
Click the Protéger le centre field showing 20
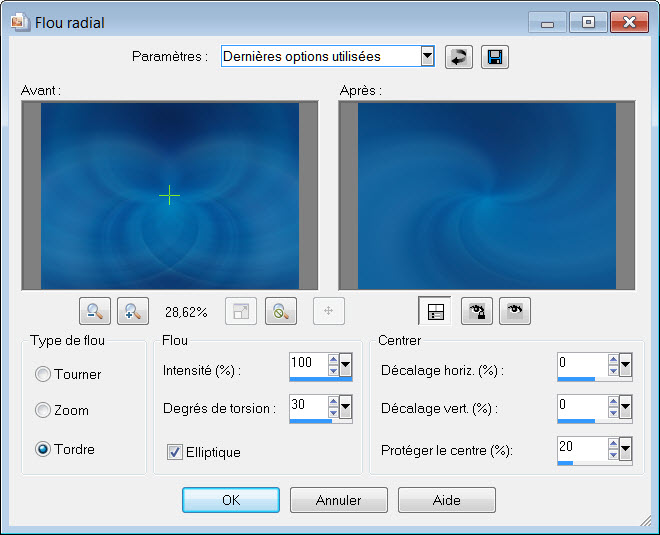pos(583,449)
